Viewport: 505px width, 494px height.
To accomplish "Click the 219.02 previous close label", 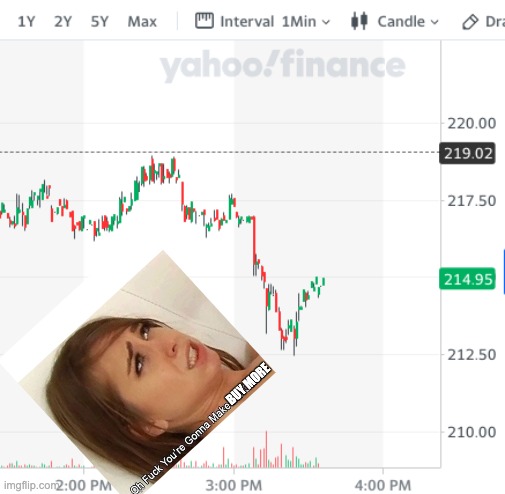I will click(x=468, y=153).
